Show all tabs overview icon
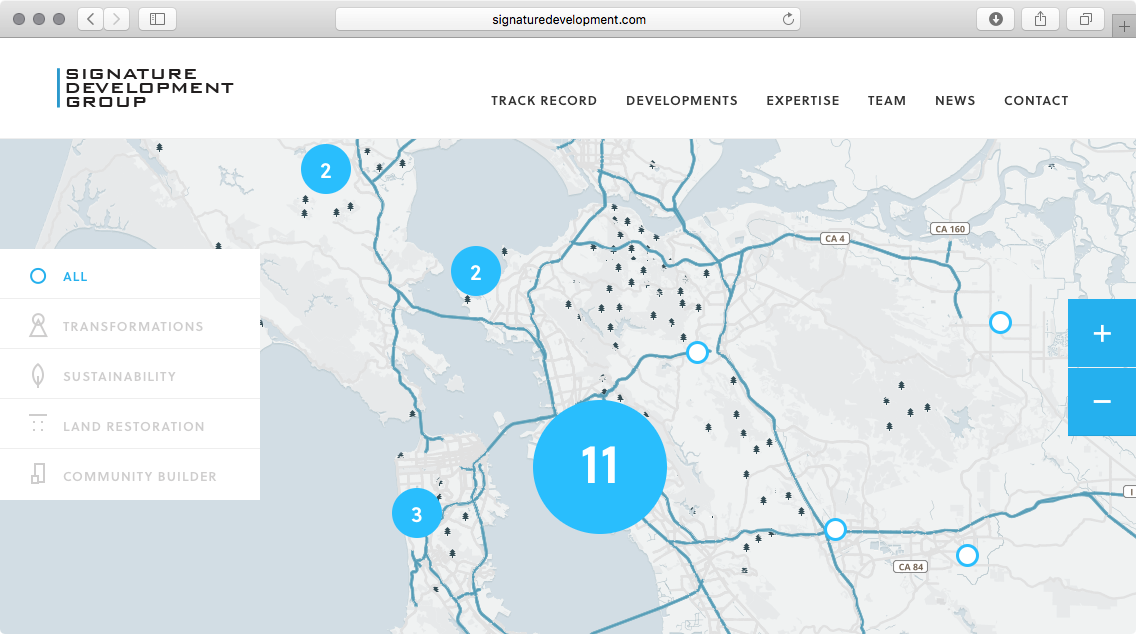This screenshot has height=634, width=1136. point(1085,19)
